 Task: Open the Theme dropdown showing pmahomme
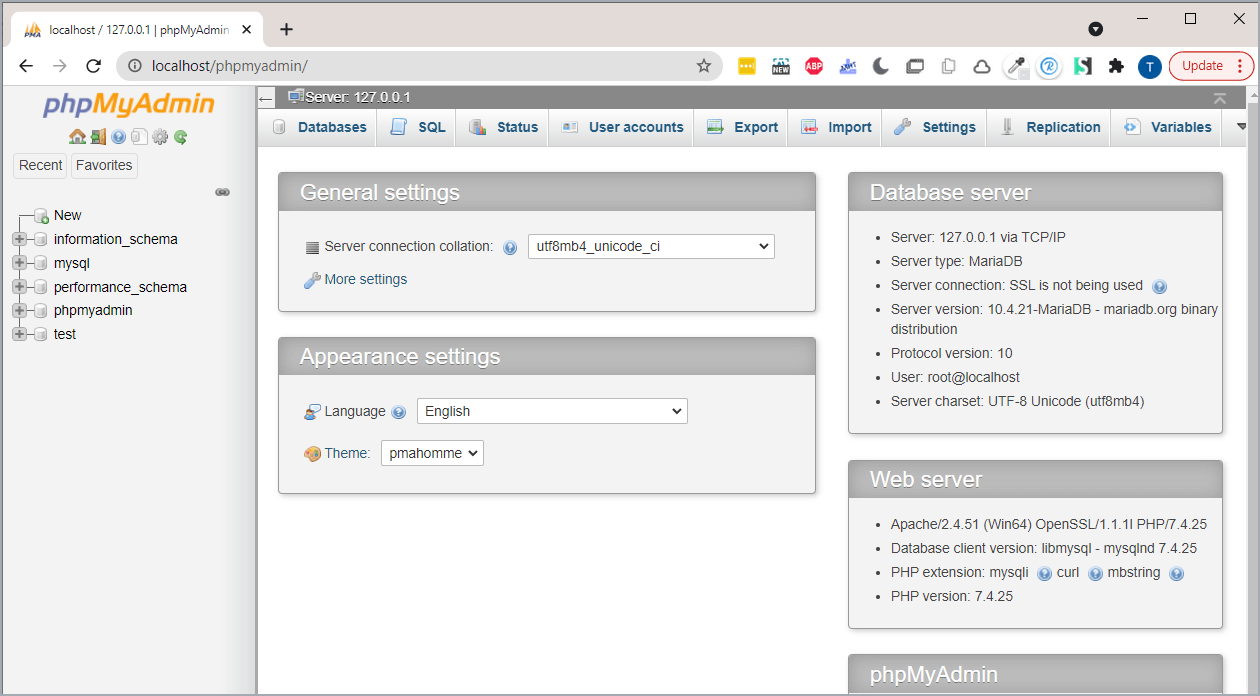(x=432, y=453)
